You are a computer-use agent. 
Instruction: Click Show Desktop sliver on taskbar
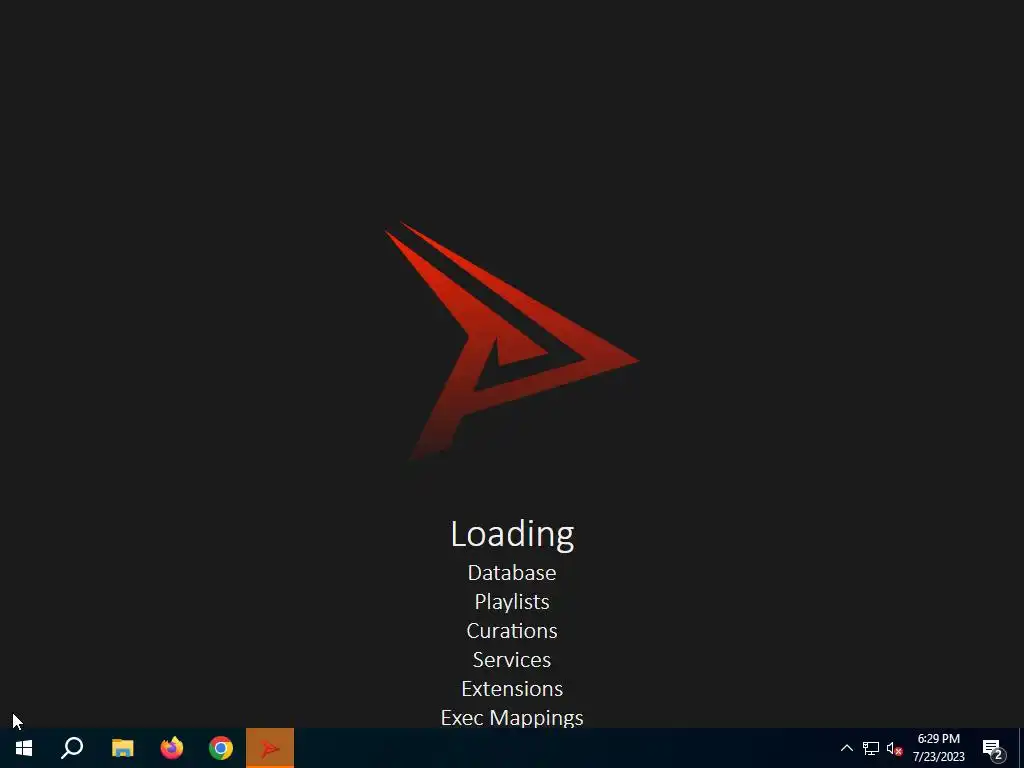tap(1021, 748)
